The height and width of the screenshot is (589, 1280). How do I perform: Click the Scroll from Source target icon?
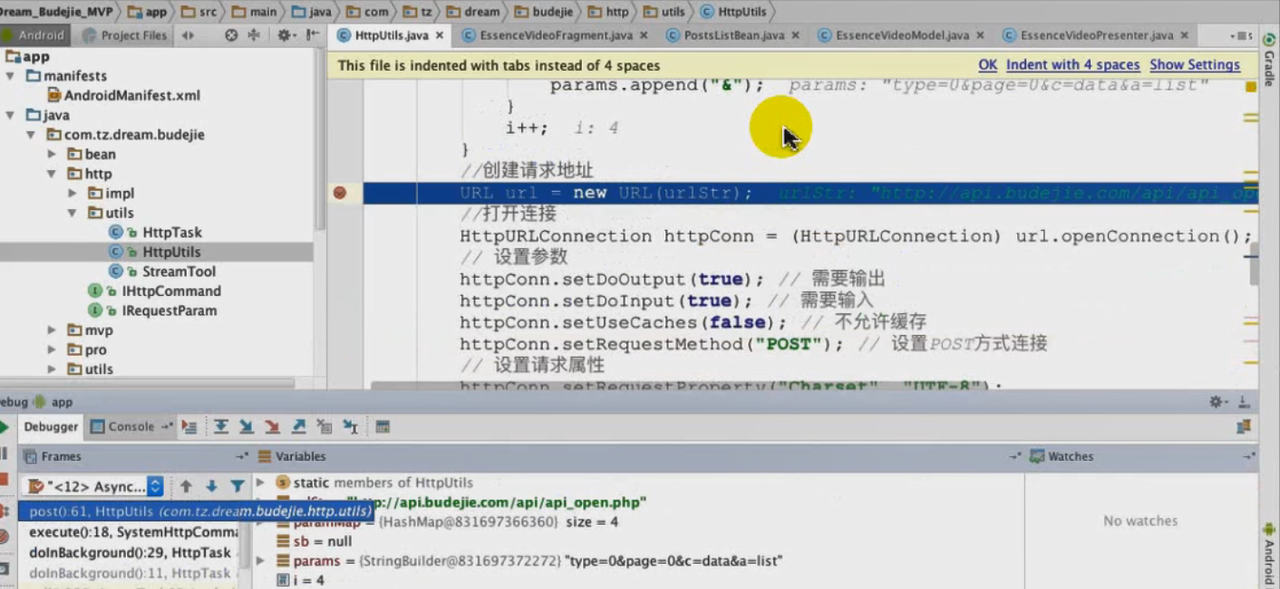click(231, 35)
